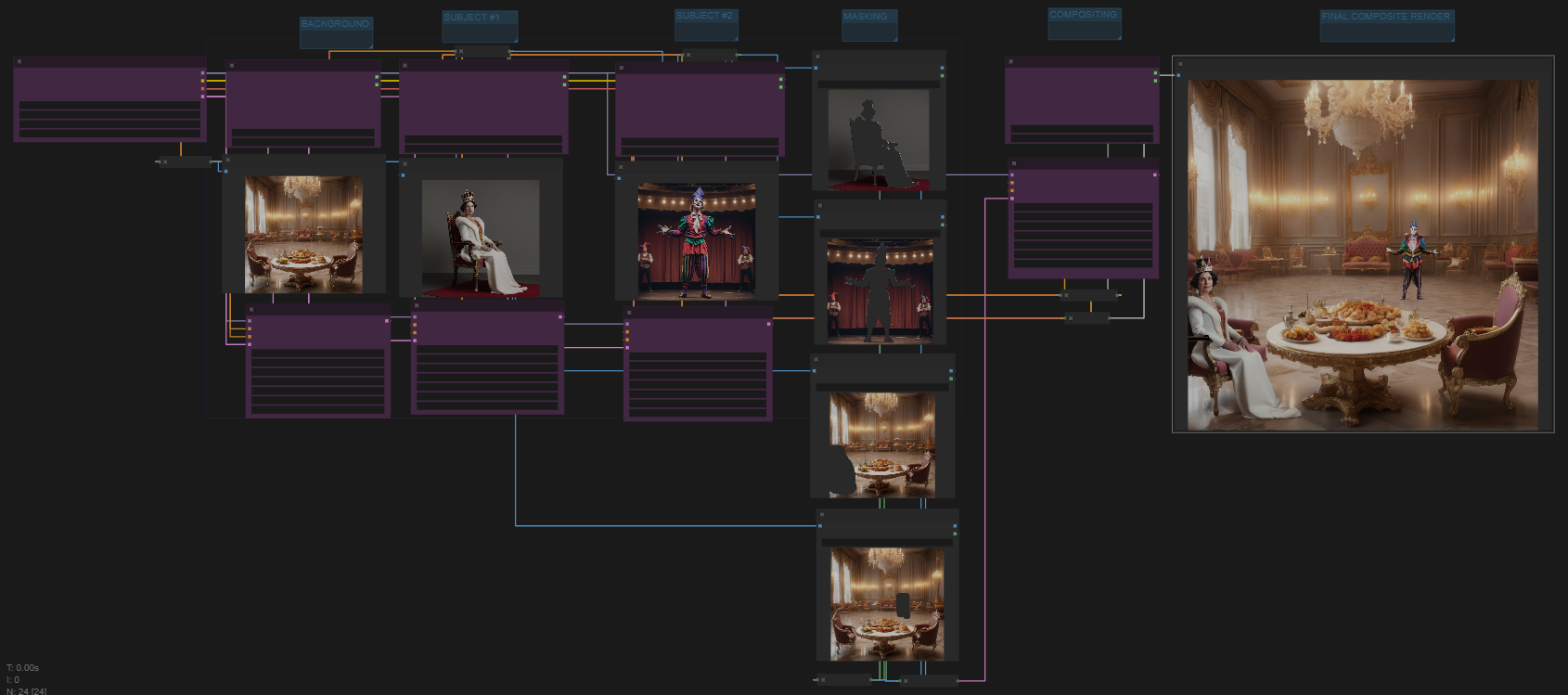The height and width of the screenshot is (695, 1568).
Task: Collapse the queen silhouette mask node
Action: [817, 57]
